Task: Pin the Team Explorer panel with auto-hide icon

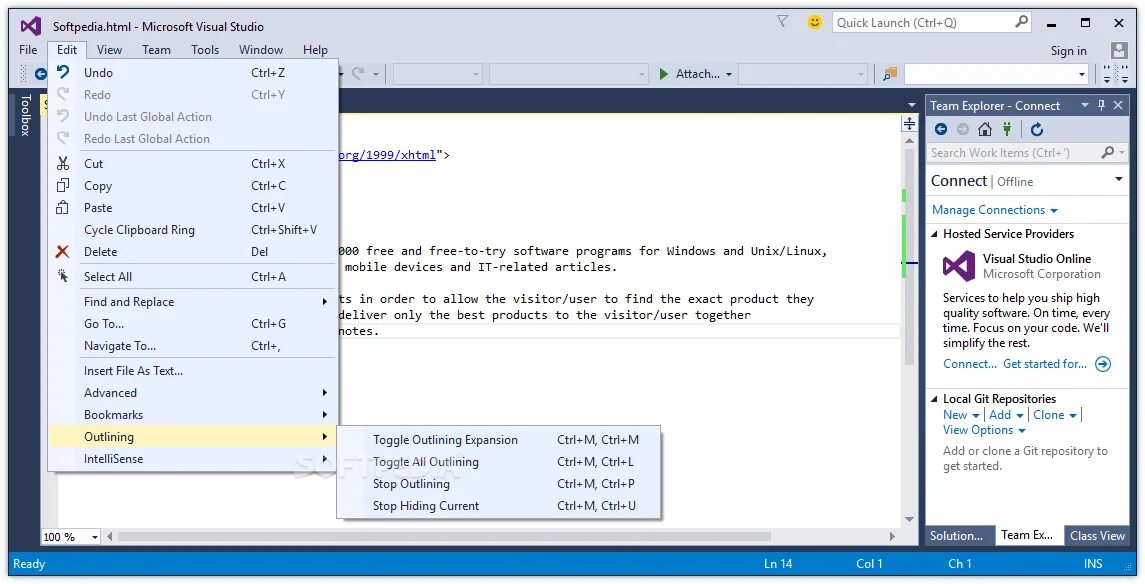Action: coord(1102,105)
